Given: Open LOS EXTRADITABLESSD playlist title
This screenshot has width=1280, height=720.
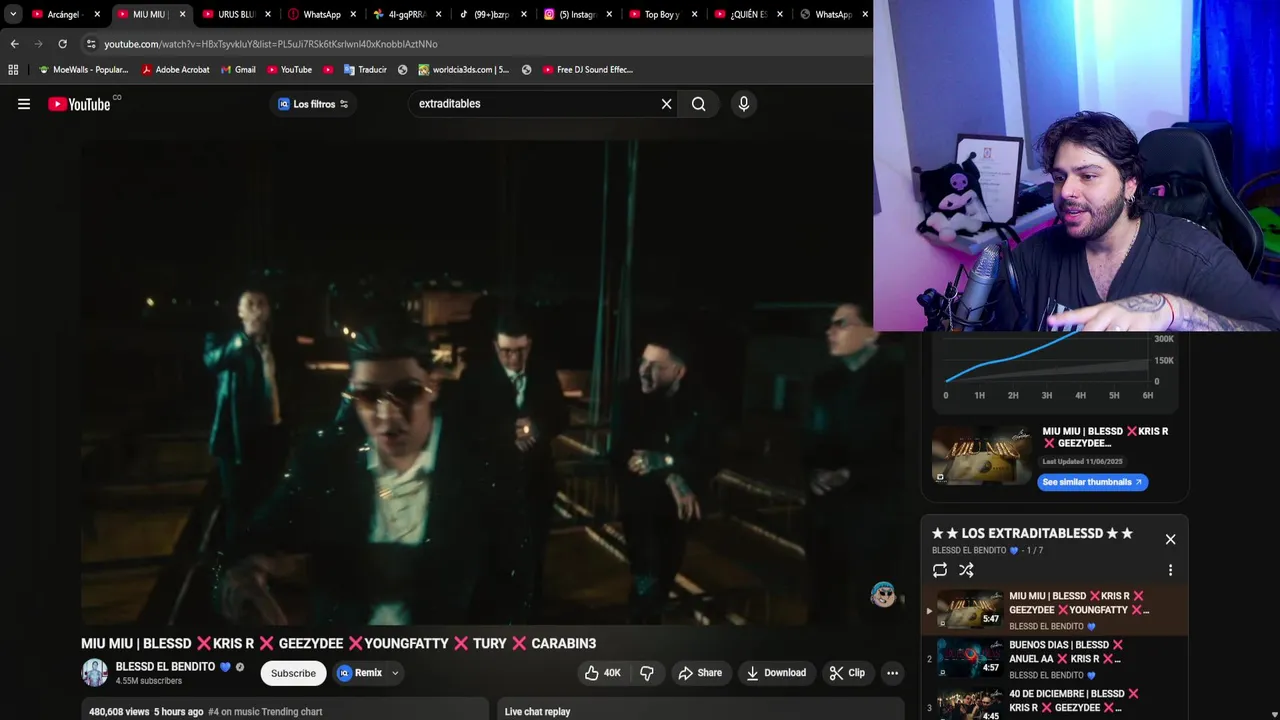Looking at the screenshot, I should tap(1032, 534).
